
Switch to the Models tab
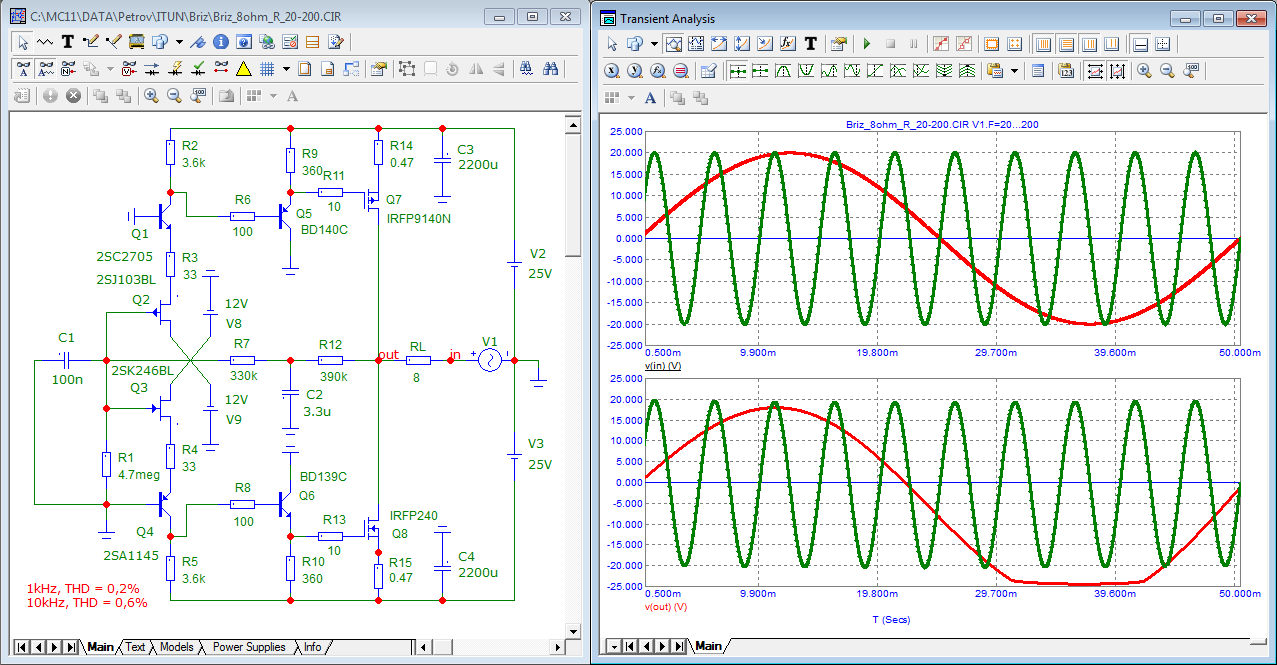pyautogui.click(x=176, y=647)
